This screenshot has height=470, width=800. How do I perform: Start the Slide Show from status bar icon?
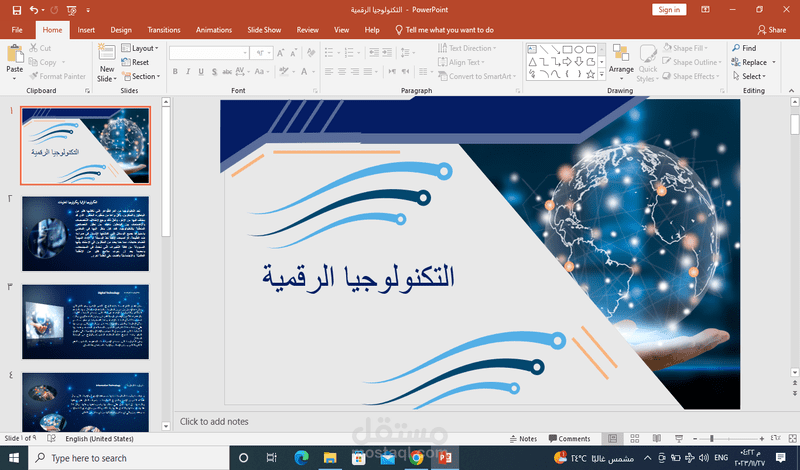point(679,438)
